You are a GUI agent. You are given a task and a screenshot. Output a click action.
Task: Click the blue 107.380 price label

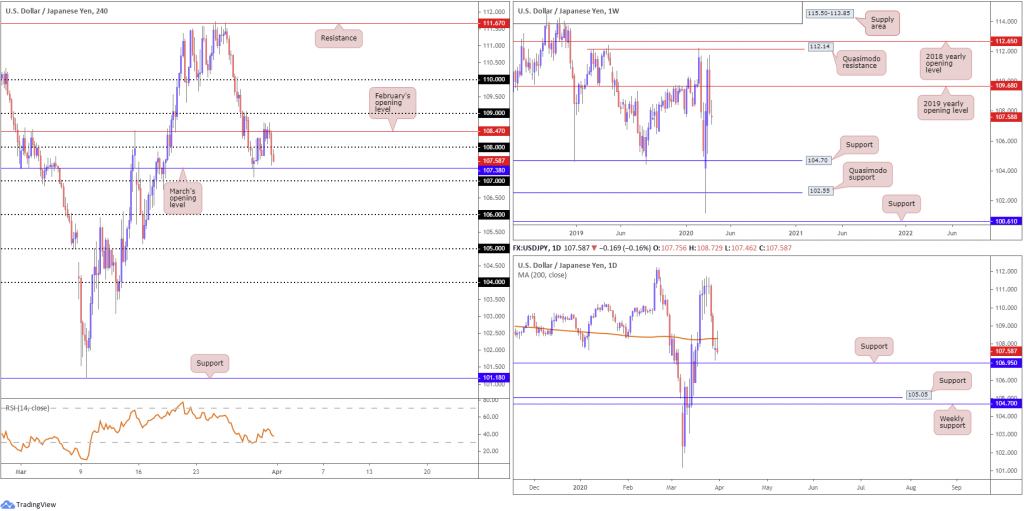(492, 169)
